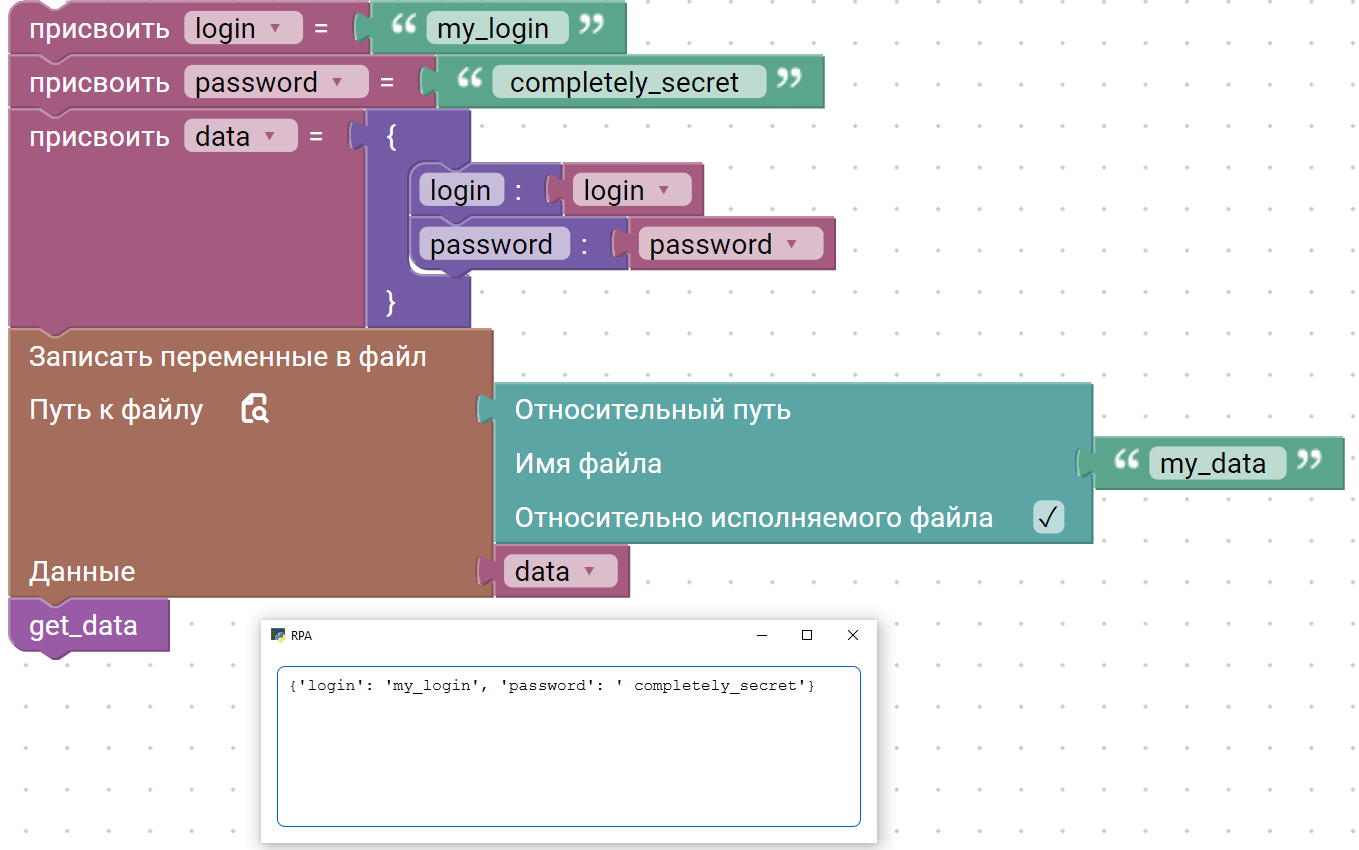Close the RPA output window
Screen dimensions: 1359x850
(853, 635)
